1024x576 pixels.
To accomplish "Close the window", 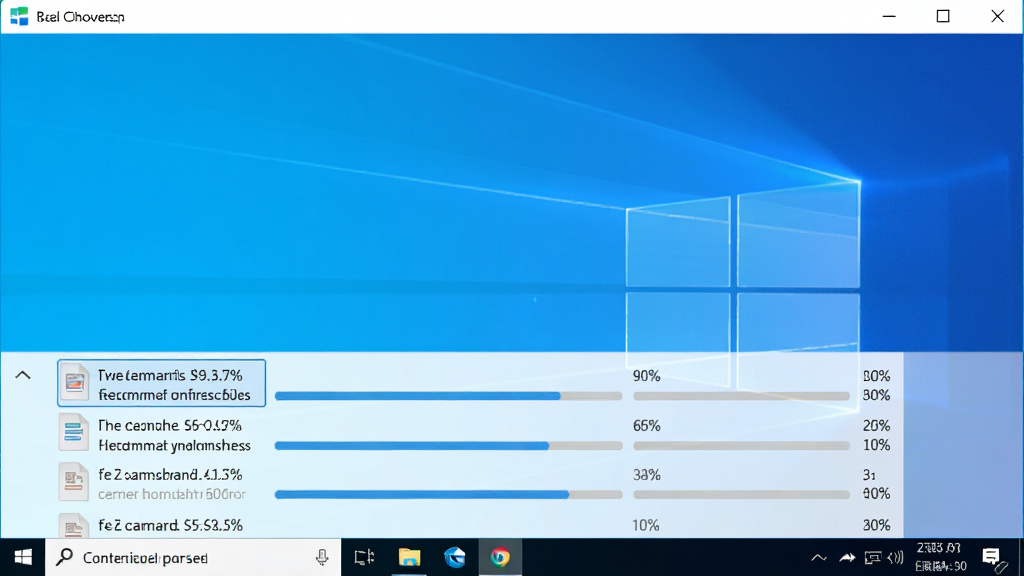I will pyautogui.click(x=997, y=16).
